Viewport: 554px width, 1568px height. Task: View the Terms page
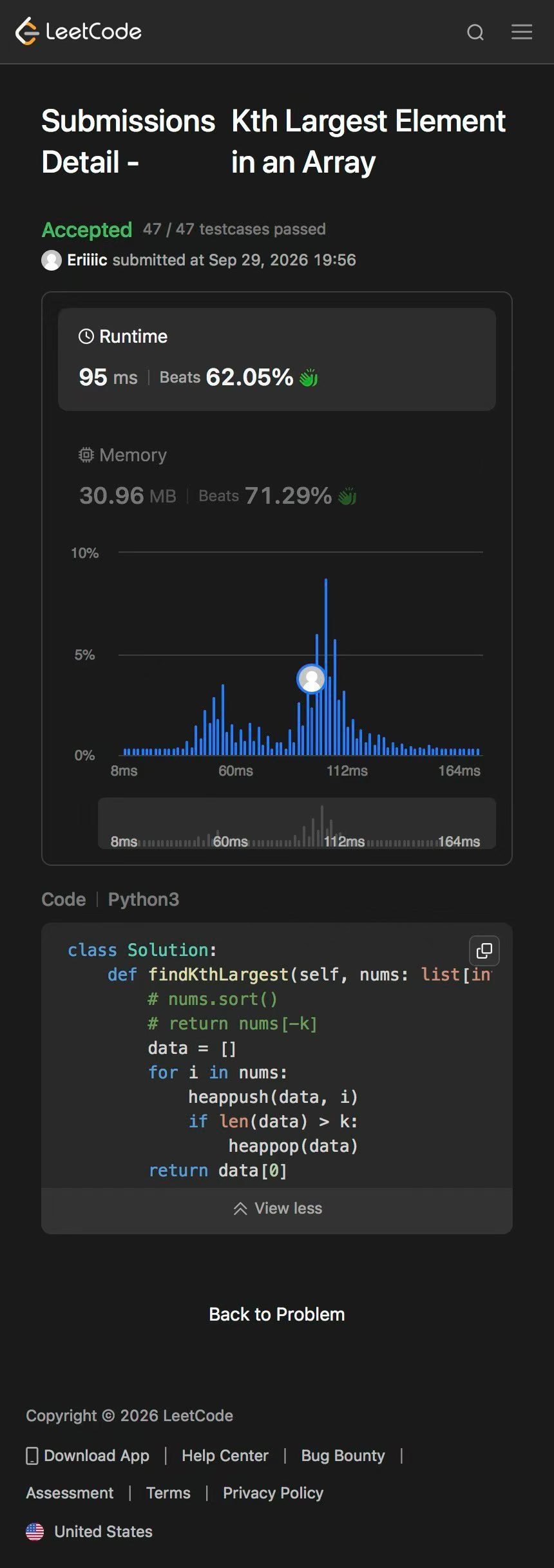tap(168, 1493)
